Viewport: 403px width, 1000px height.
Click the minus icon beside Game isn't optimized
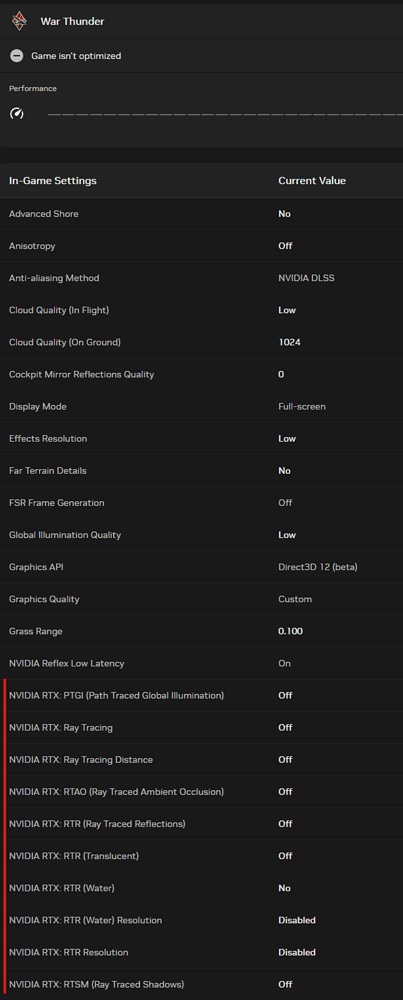tap(17, 56)
